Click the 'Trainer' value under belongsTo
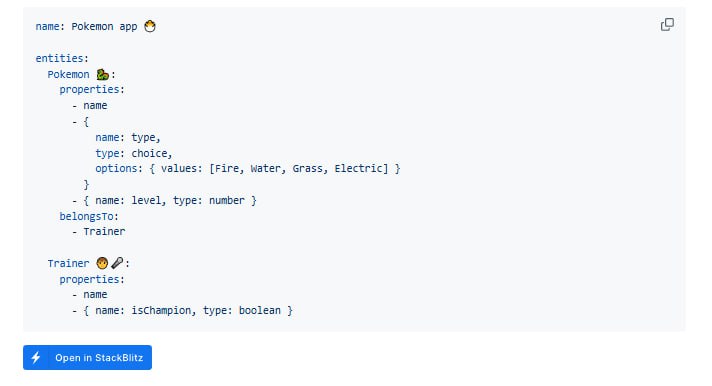The height and width of the screenshot is (386, 712). (x=104, y=232)
